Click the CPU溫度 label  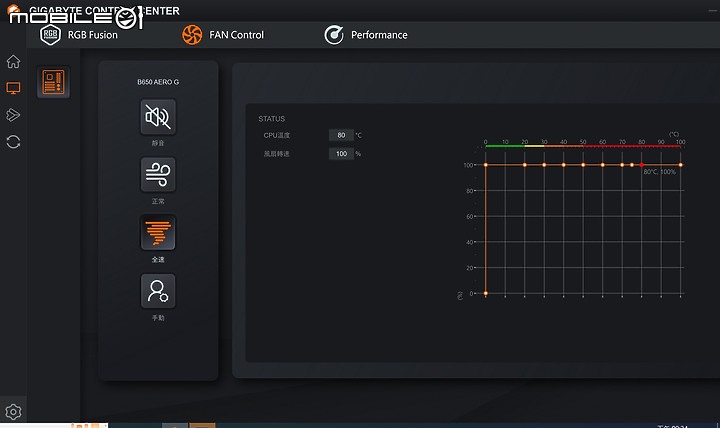(x=276, y=135)
